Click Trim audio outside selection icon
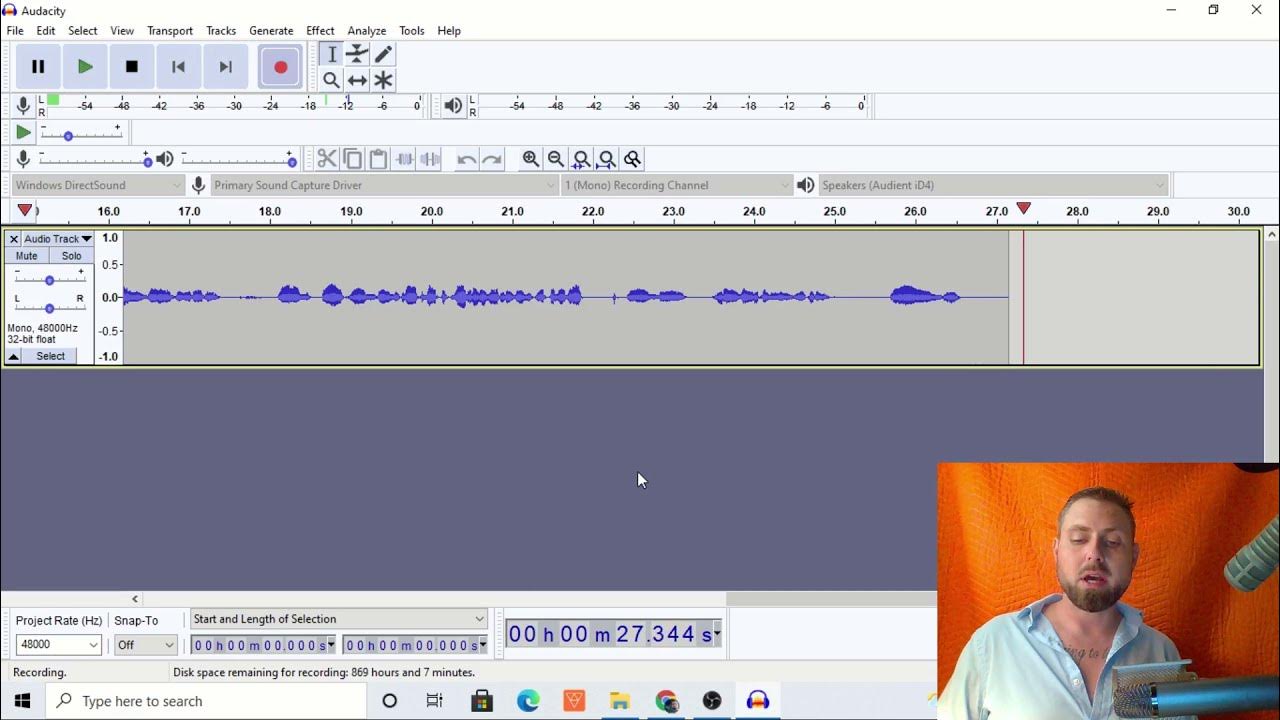1280x720 pixels. (x=404, y=159)
